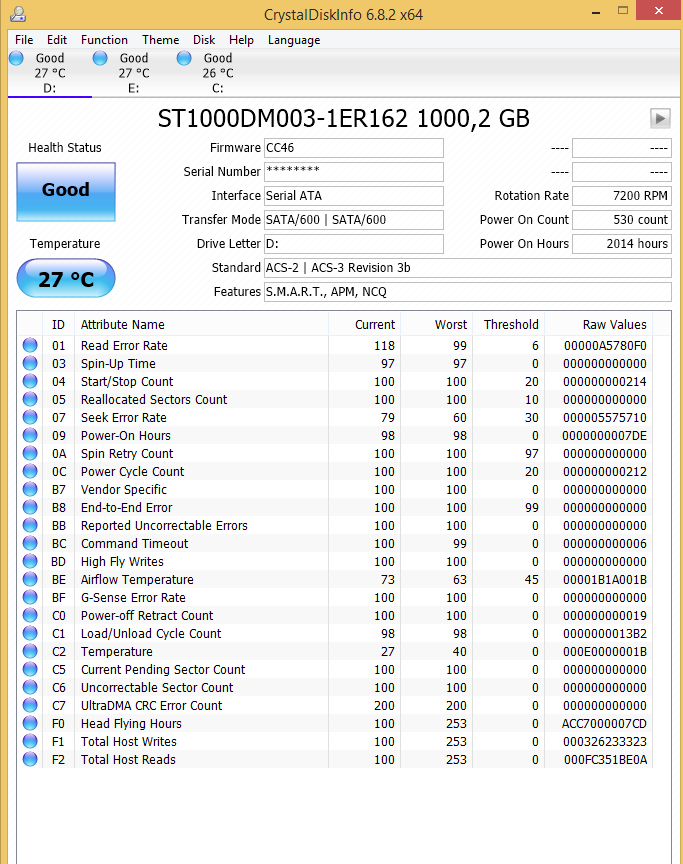Open the Help menu

[241, 40]
